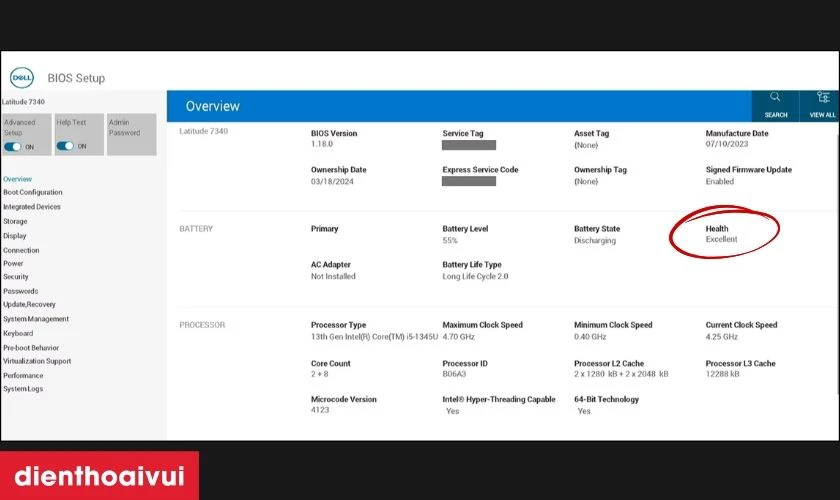Click Processor L2 Cache value
This screenshot has height=500, width=840.
621,374
